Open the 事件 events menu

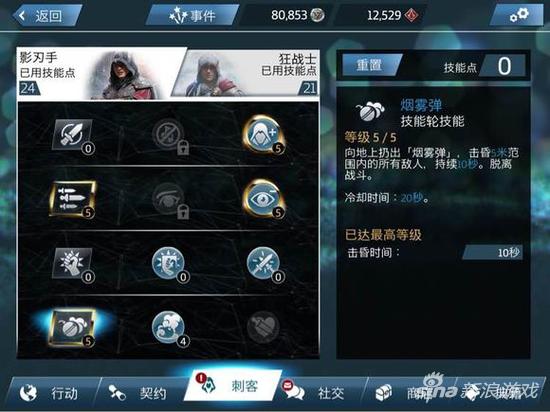[x=192, y=15]
